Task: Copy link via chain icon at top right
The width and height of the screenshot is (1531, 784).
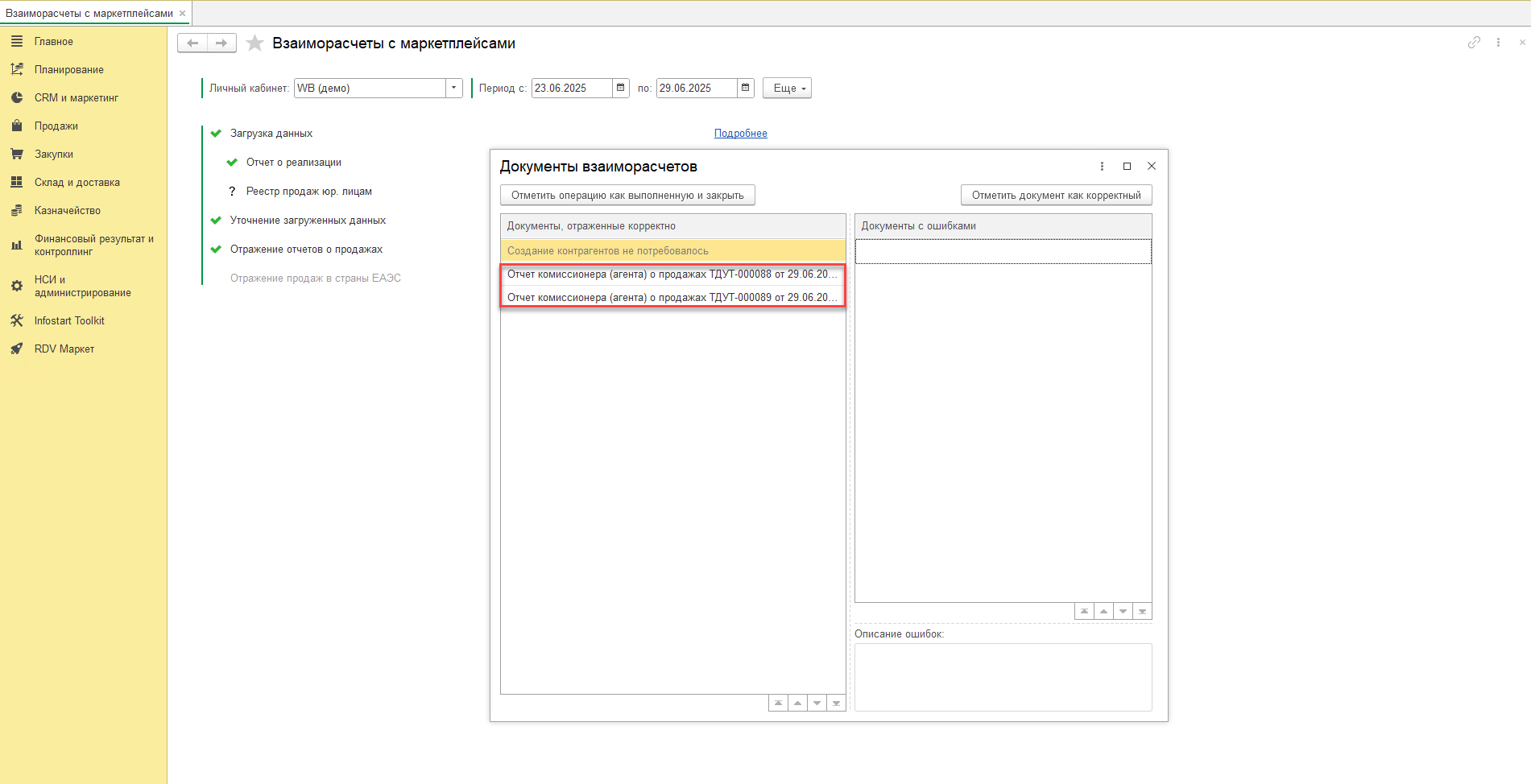Action: [1474, 43]
